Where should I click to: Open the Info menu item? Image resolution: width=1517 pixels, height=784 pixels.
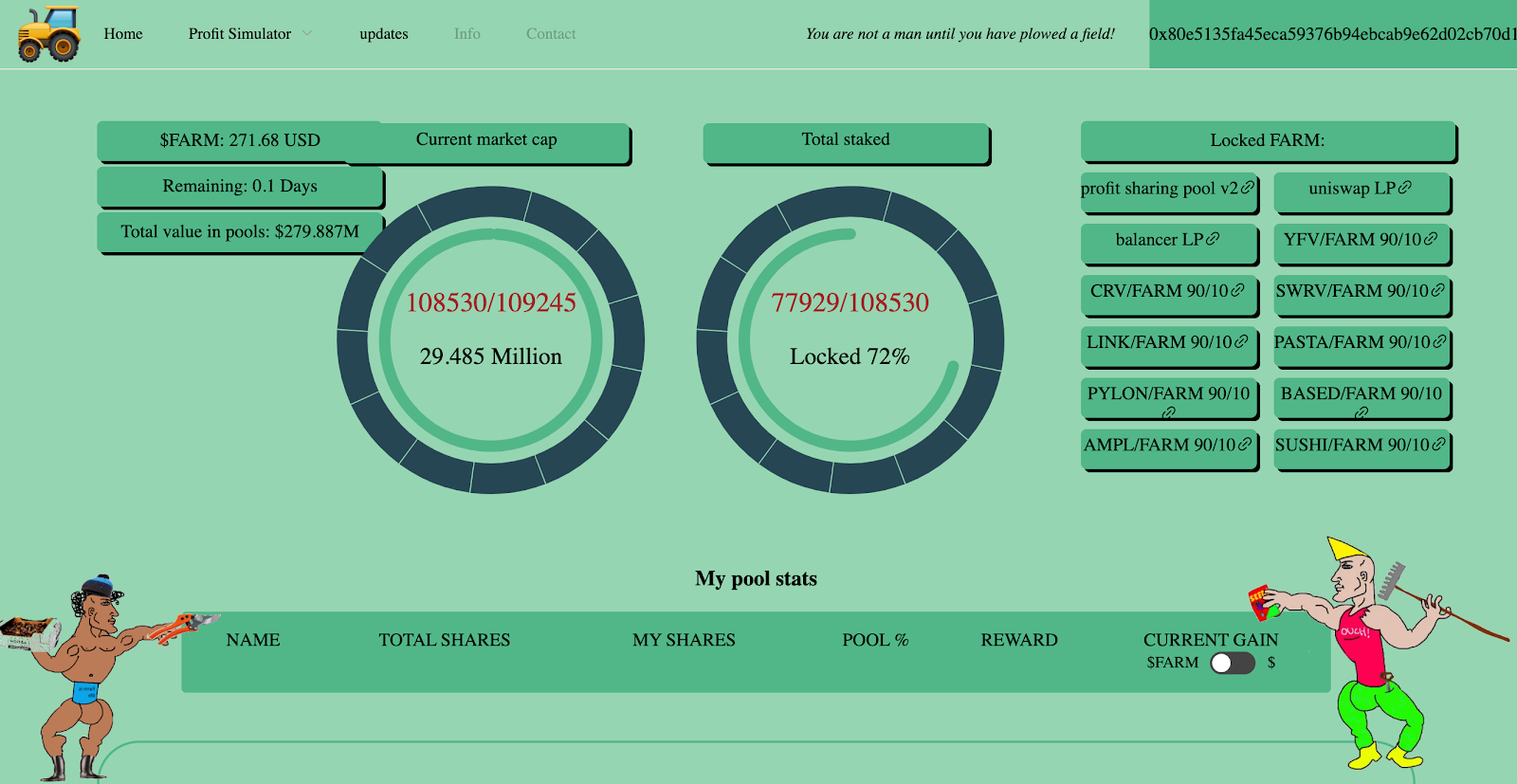(467, 34)
